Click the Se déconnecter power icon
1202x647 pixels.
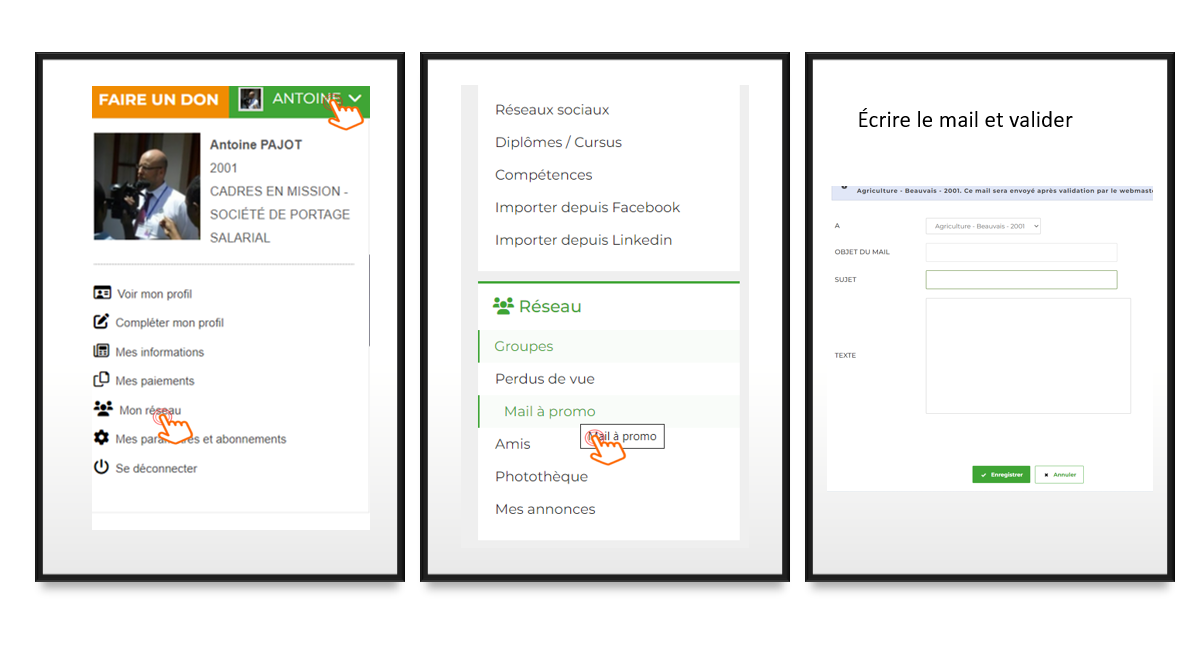click(101, 467)
